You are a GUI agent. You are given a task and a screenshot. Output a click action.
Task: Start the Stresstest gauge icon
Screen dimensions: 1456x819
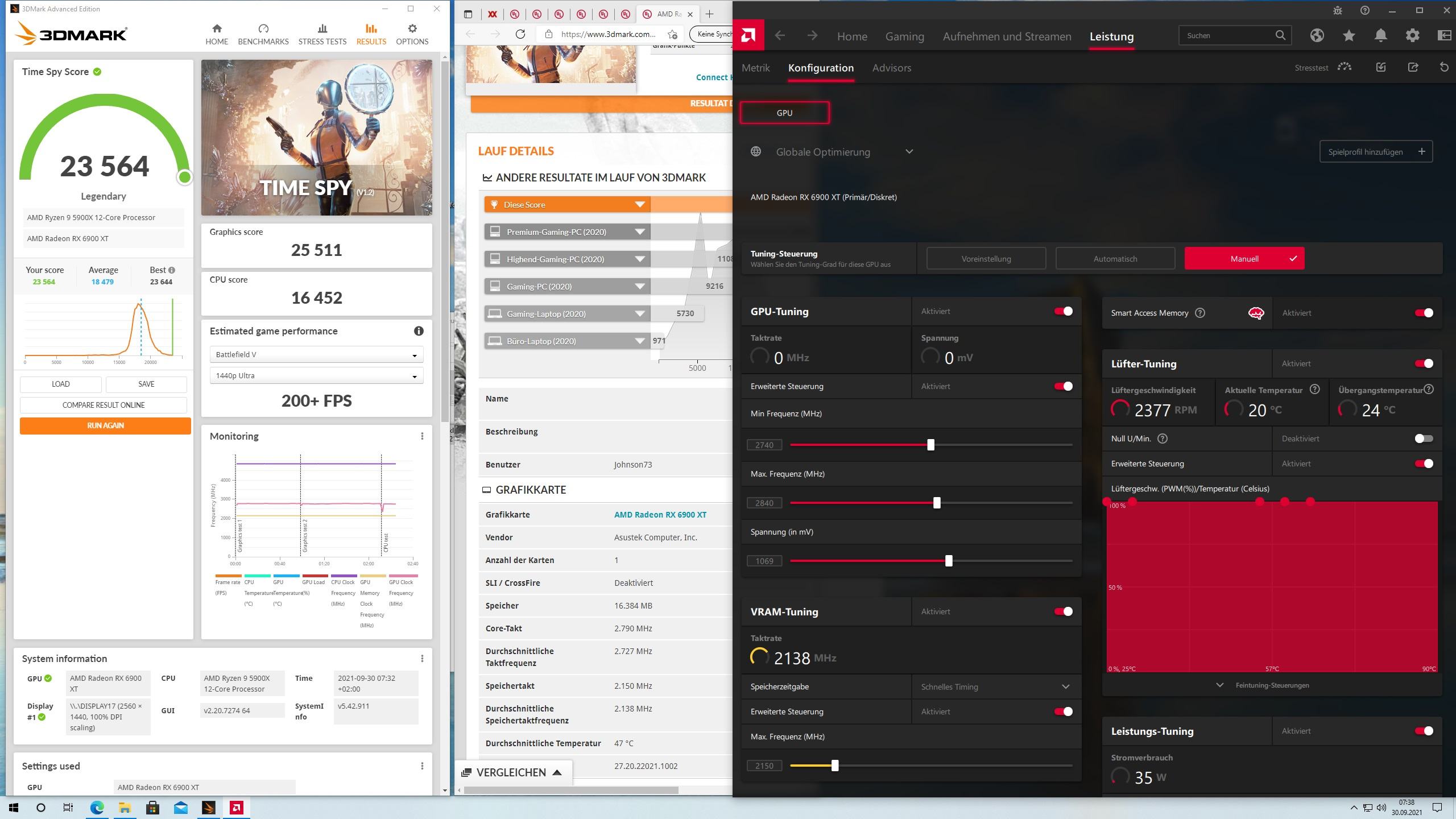click(1345, 67)
